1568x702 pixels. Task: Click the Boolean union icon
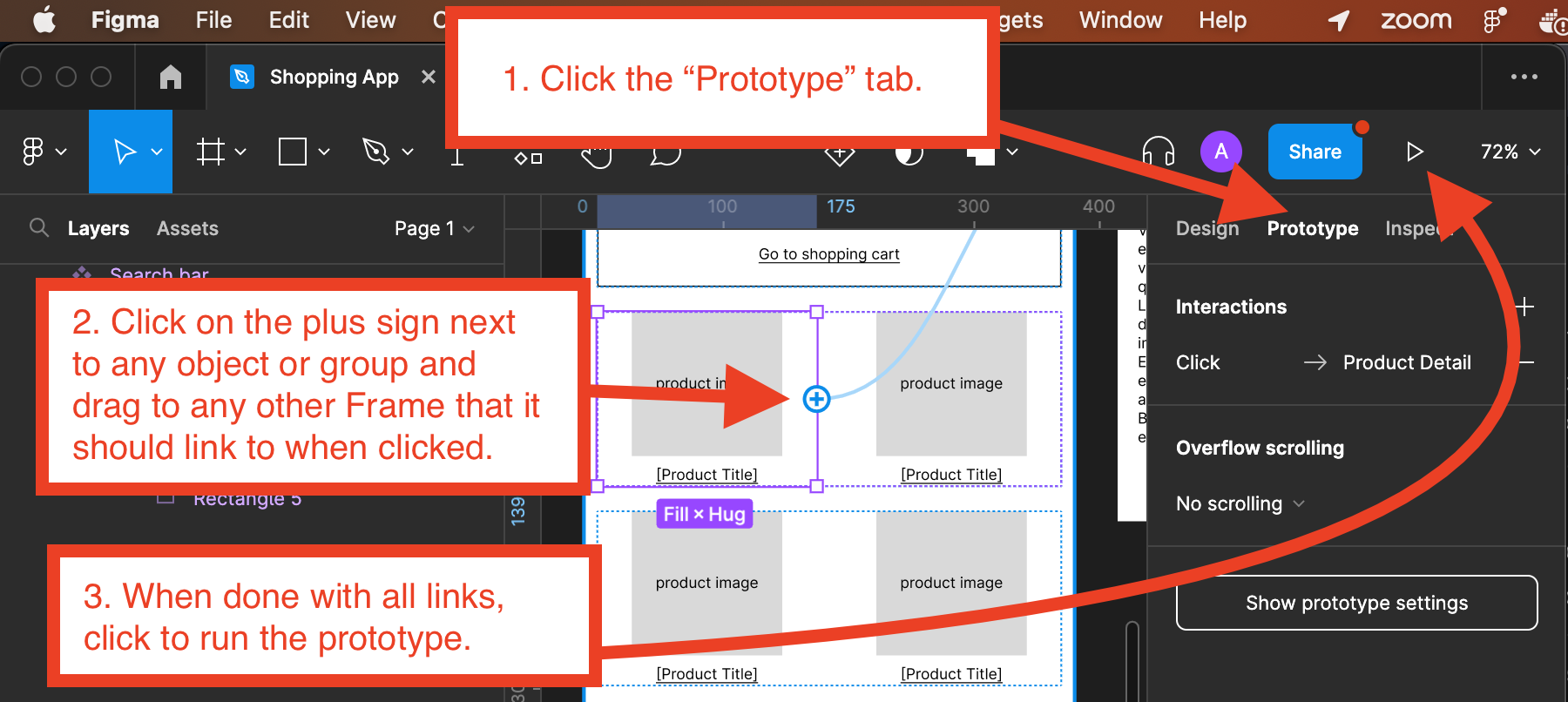click(x=981, y=155)
